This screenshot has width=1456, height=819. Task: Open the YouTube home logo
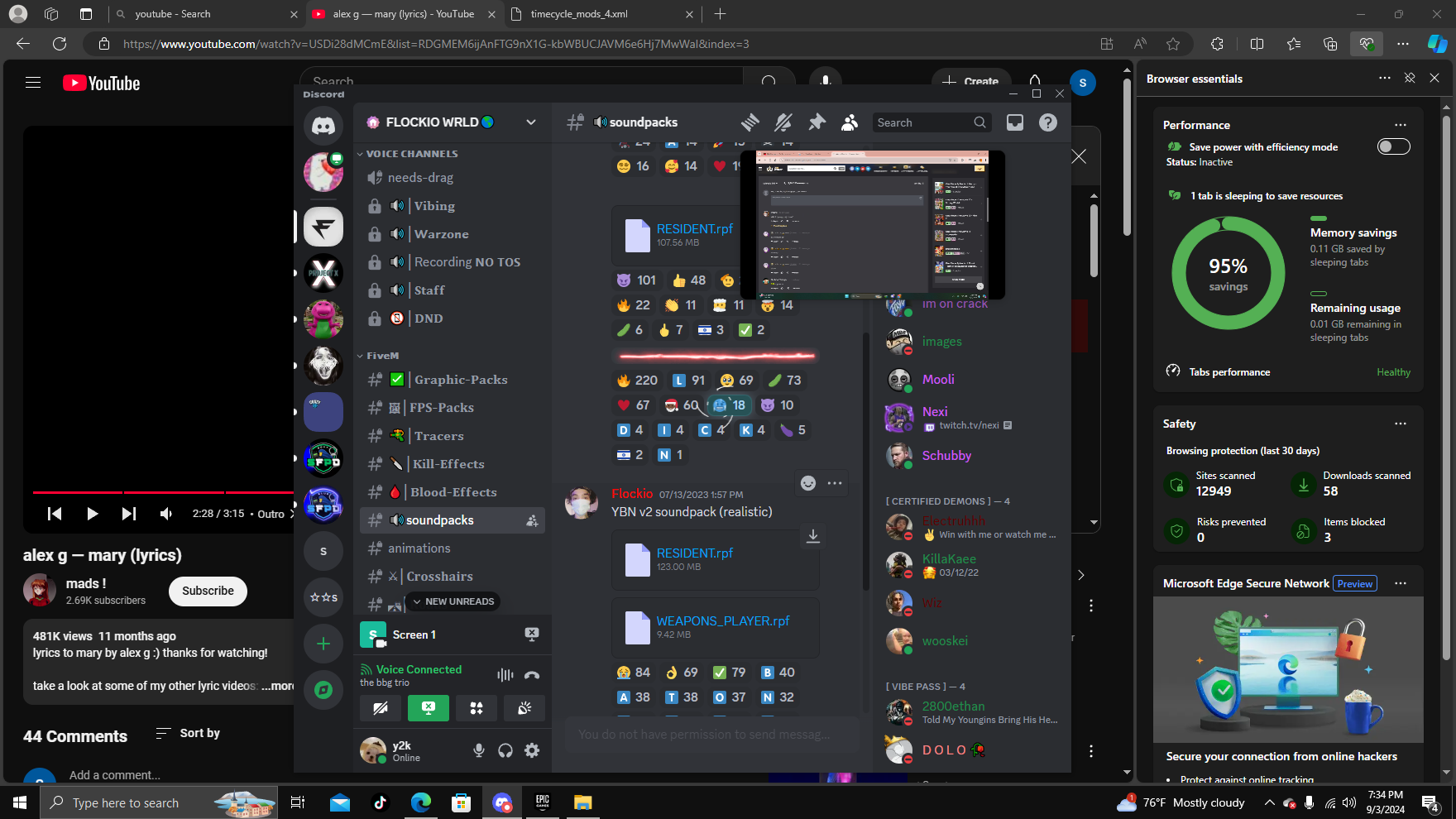102,83
